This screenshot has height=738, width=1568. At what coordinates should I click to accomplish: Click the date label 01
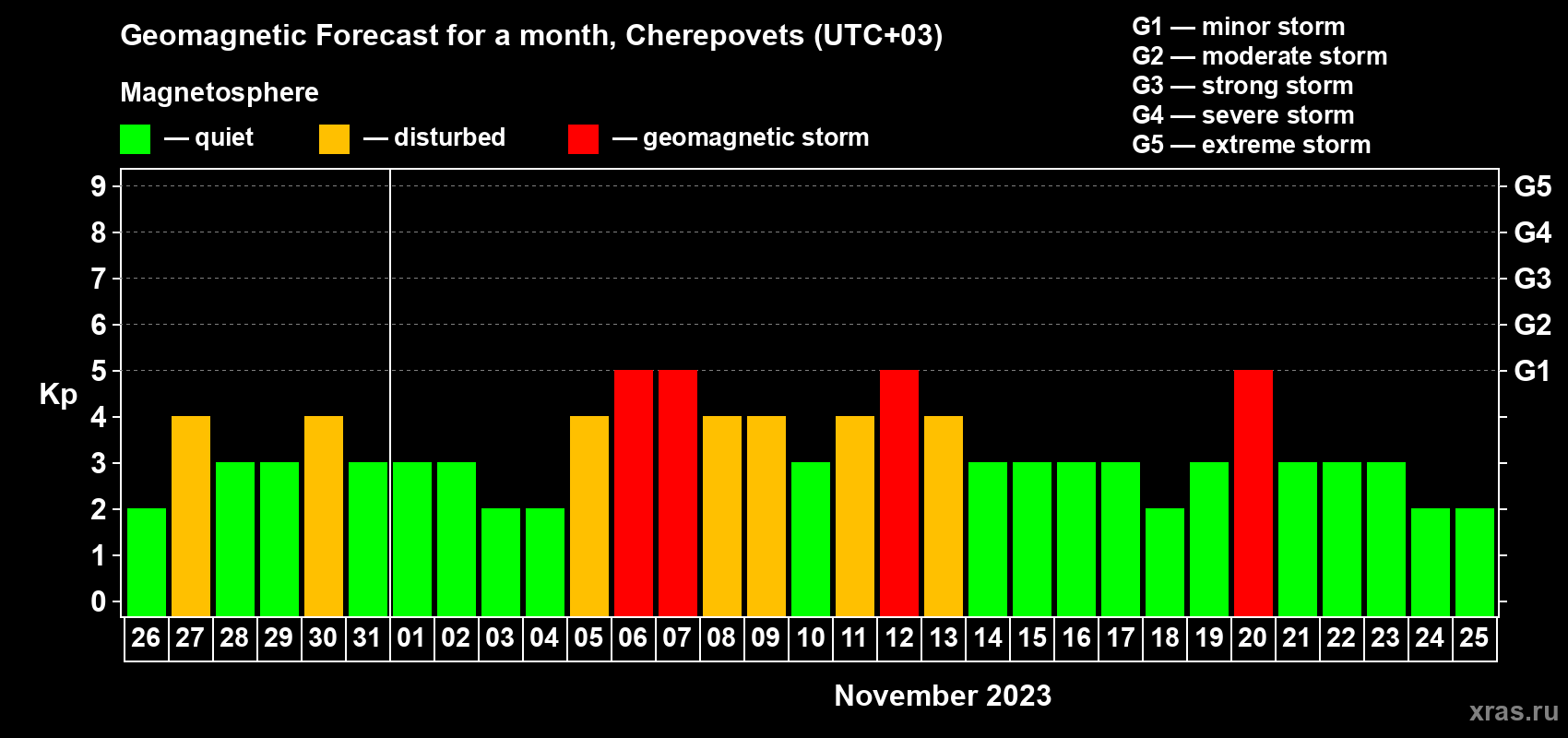(411, 637)
